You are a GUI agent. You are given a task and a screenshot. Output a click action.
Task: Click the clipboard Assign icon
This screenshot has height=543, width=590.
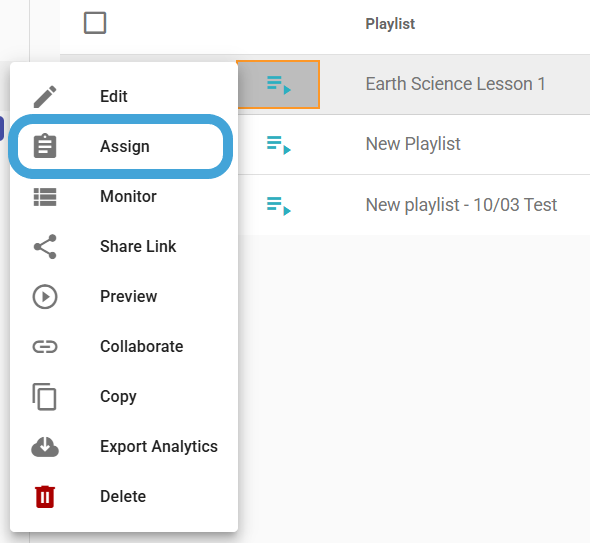tap(45, 146)
